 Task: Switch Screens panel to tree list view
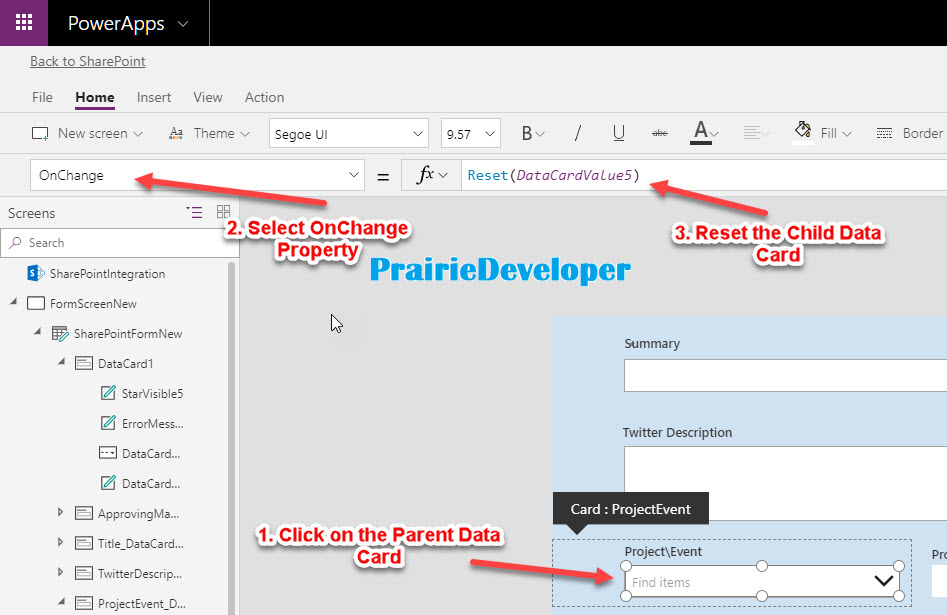[194, 212]
